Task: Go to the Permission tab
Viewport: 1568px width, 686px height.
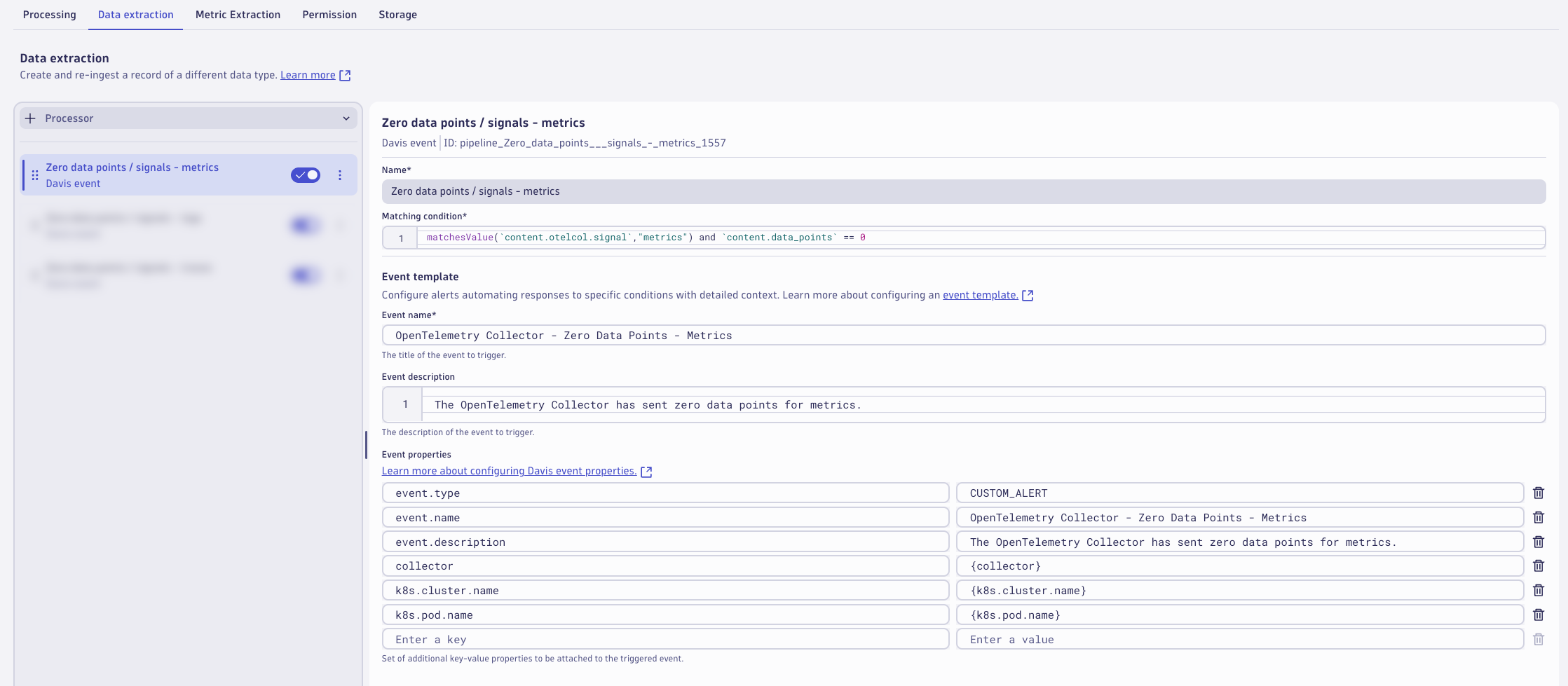Action: [x=329, y=15]
